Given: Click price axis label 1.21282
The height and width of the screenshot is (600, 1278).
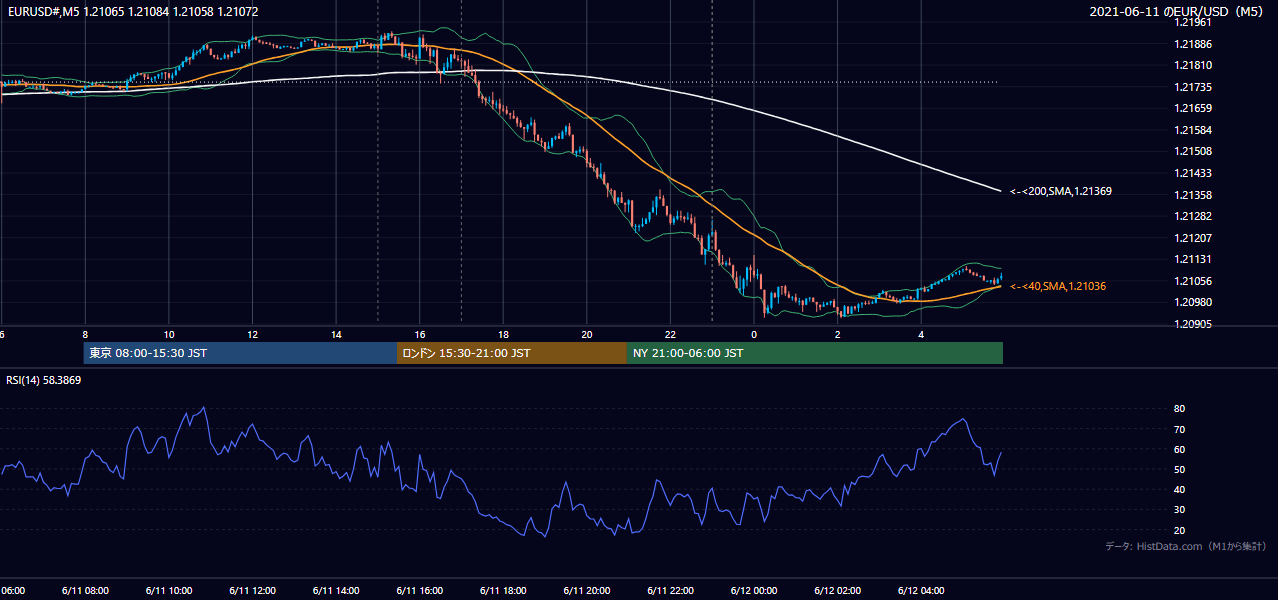Looking at the screenshot, I should coord(1193,216).
